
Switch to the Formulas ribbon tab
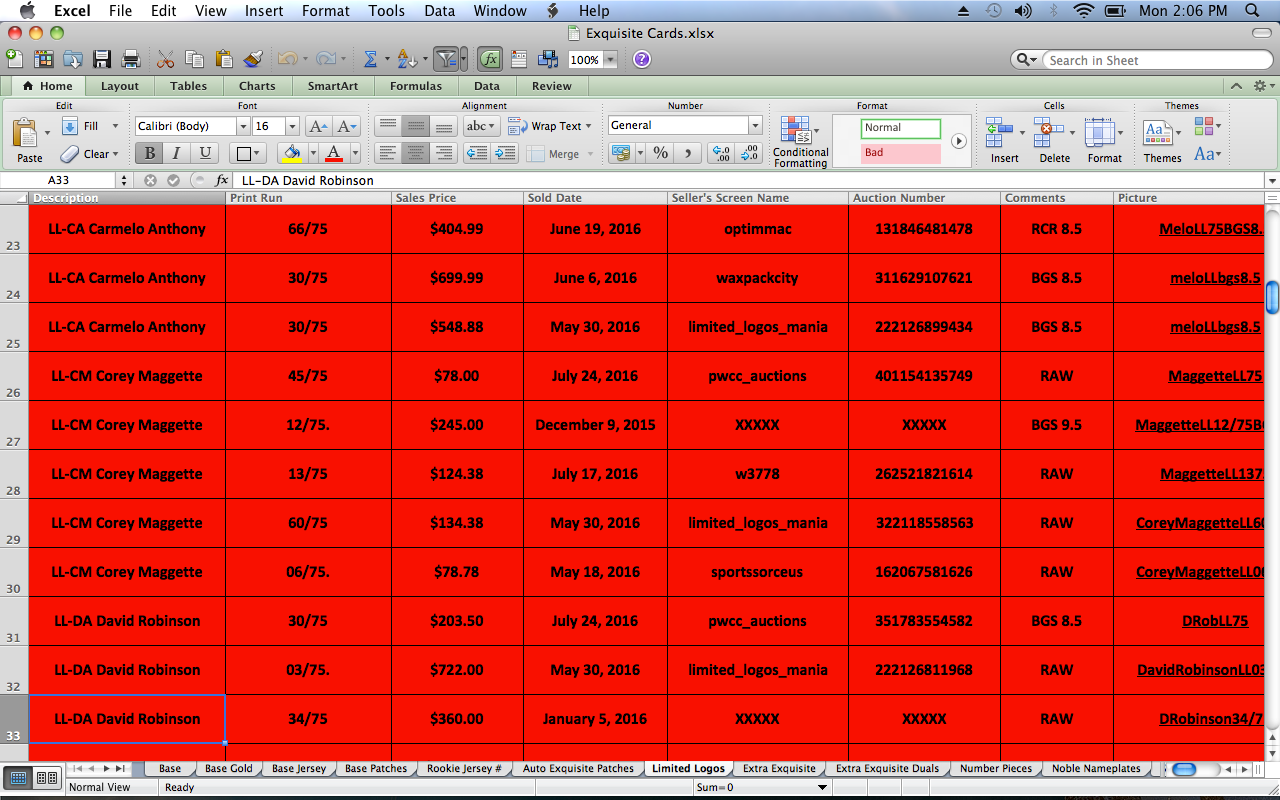coord(415,86)
